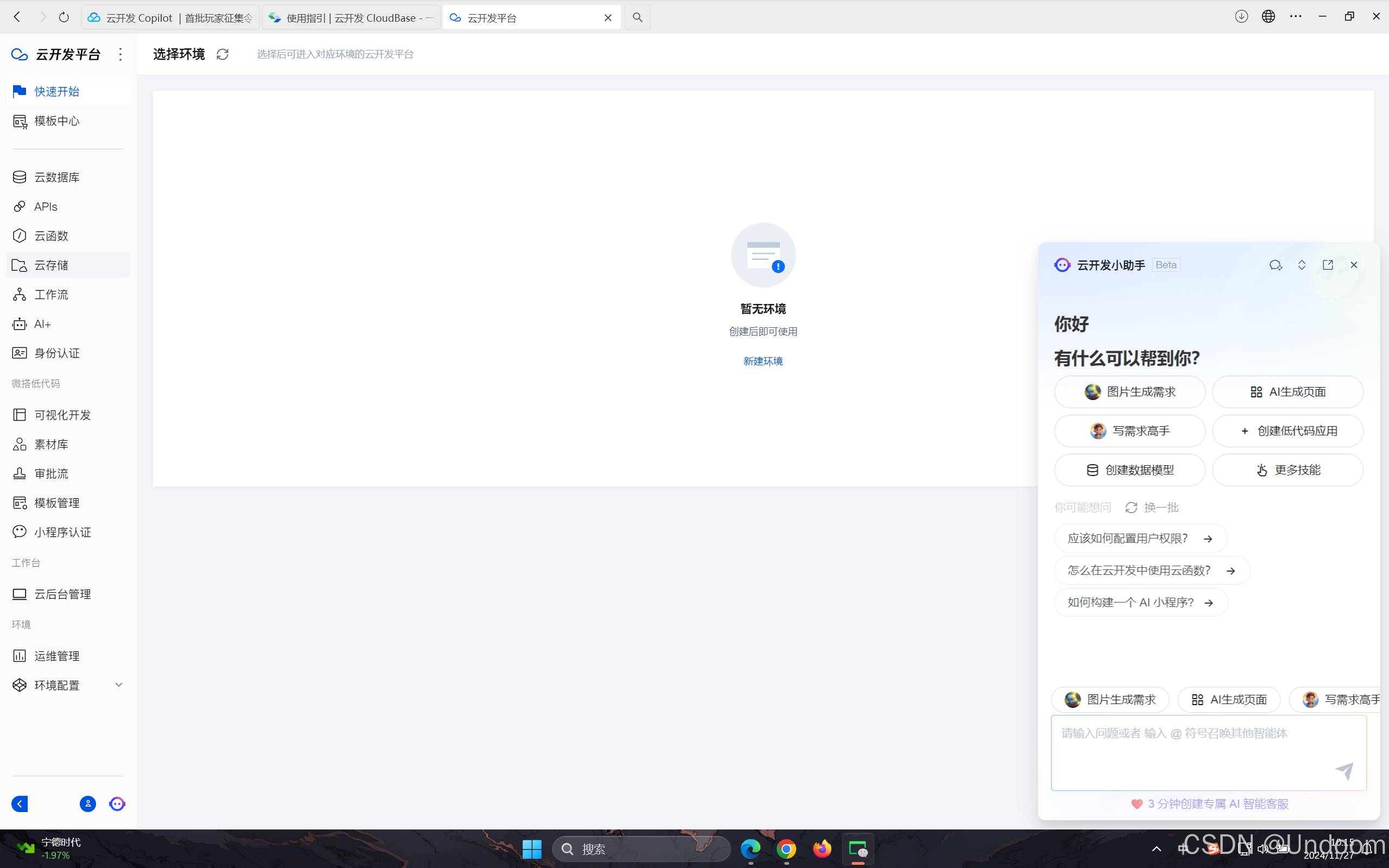Switch to the 云开发 Copilot browser tab

(170, 18)
